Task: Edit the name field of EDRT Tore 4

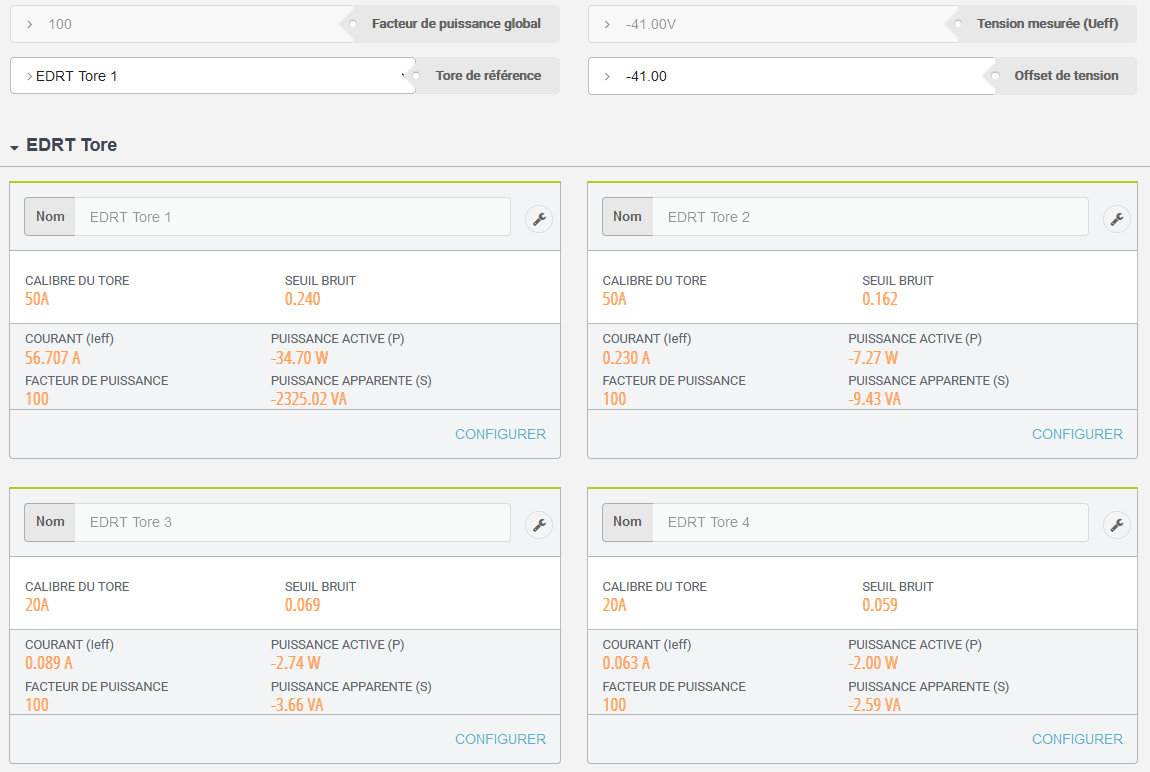Action: 871,522
